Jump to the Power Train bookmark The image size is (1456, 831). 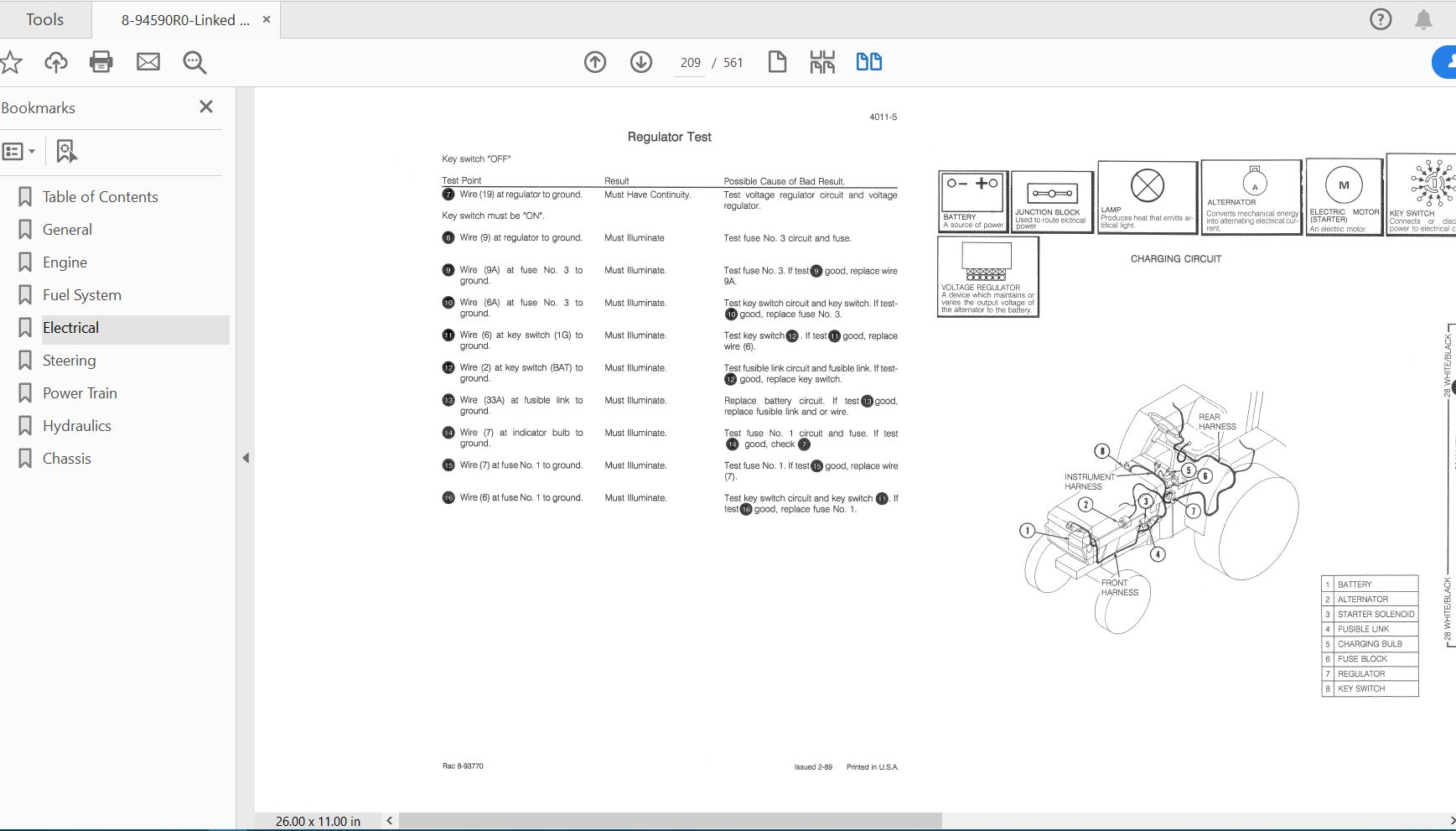[79, 392]
